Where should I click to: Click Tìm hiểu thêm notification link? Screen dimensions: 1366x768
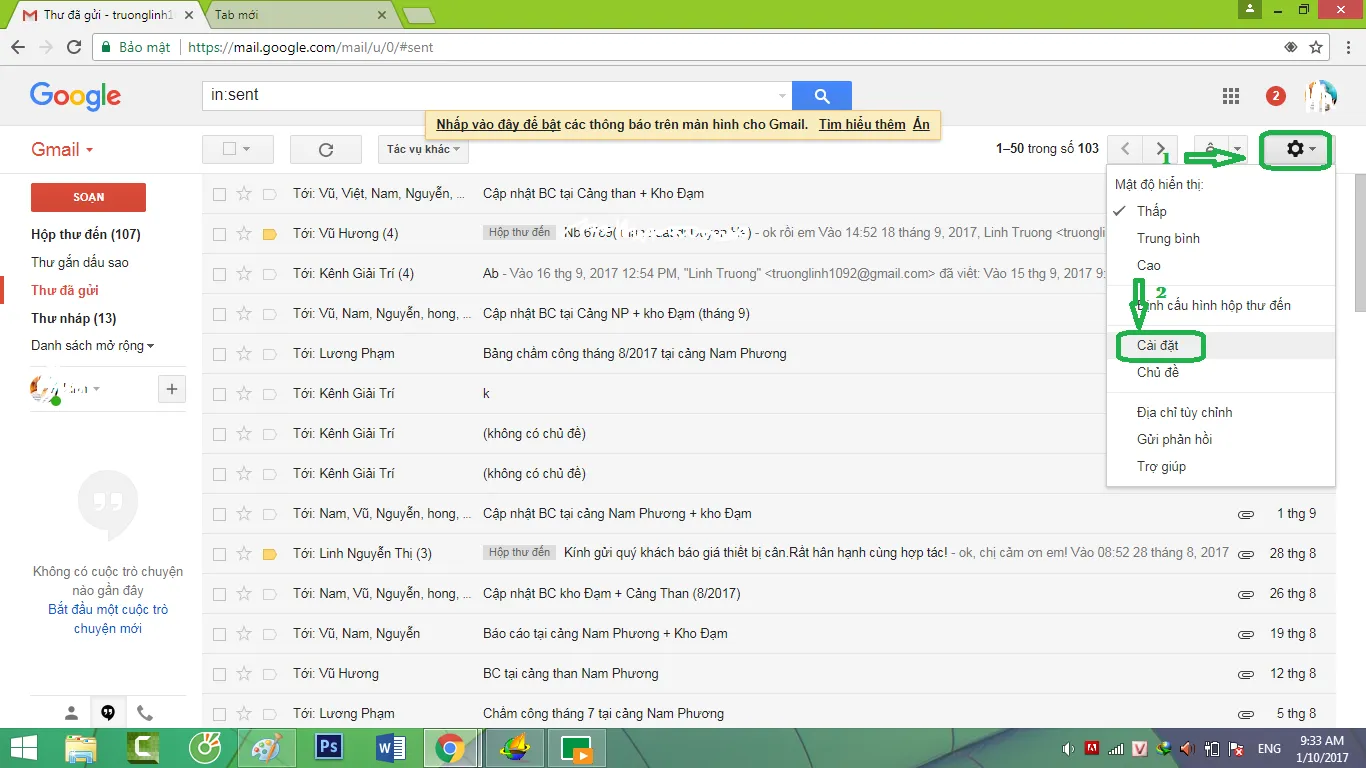tap(862, 125)
